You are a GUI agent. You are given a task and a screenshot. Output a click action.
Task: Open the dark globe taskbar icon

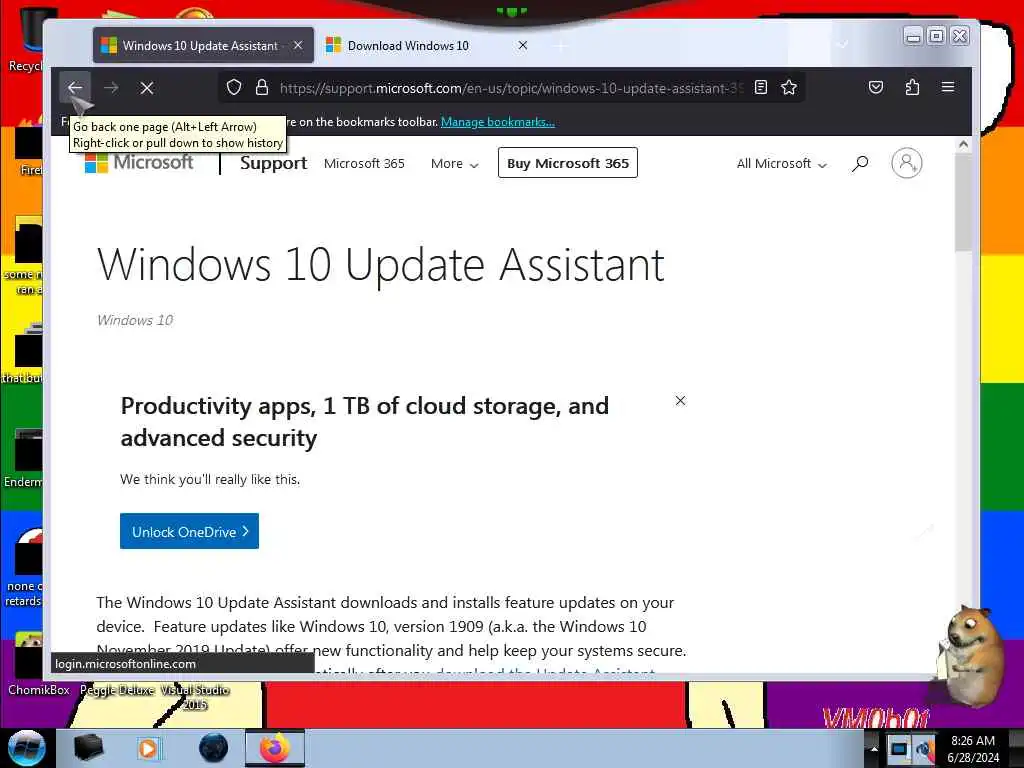[214, 748]
